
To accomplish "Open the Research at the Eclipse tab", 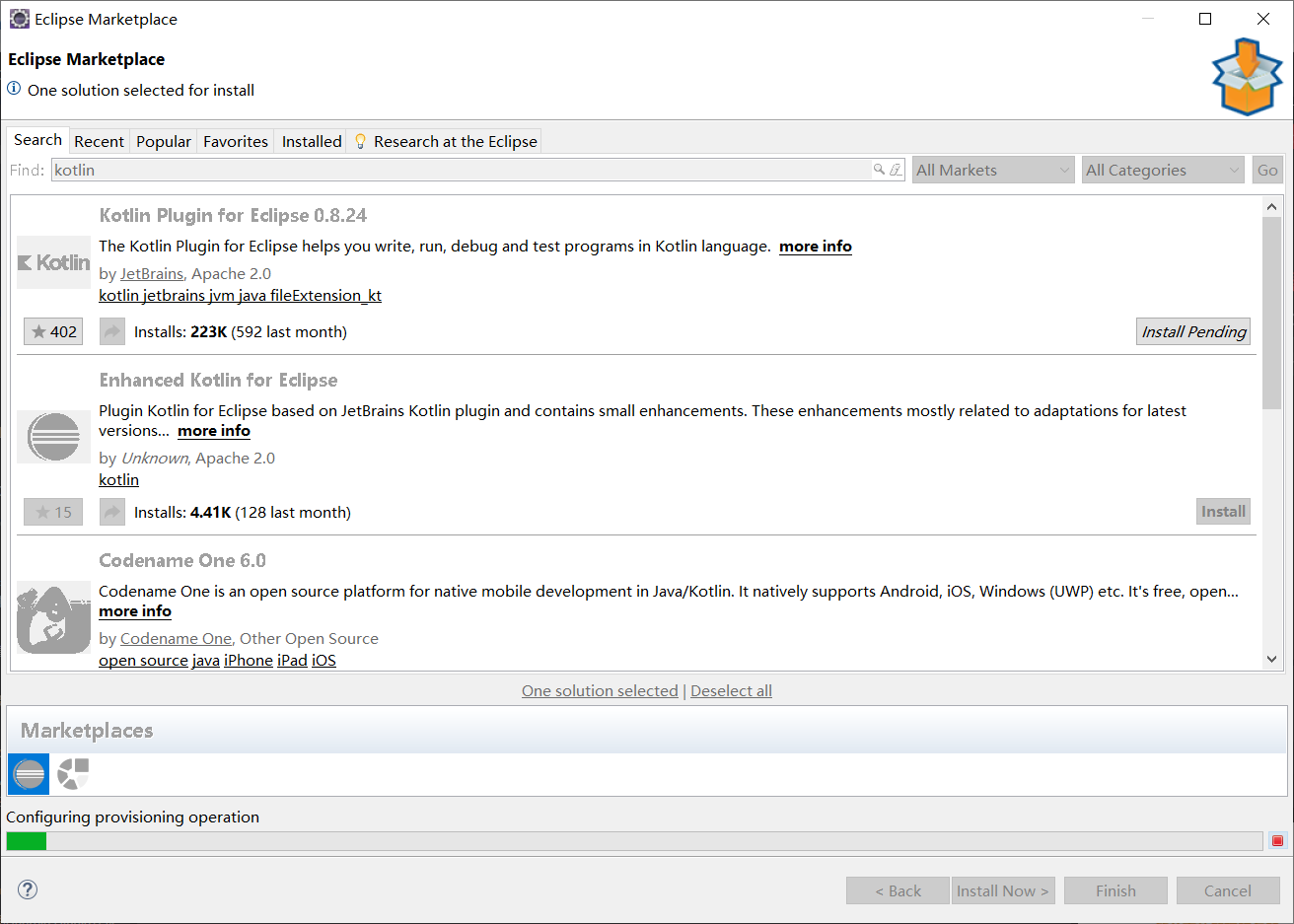I will tap(445, 141).
